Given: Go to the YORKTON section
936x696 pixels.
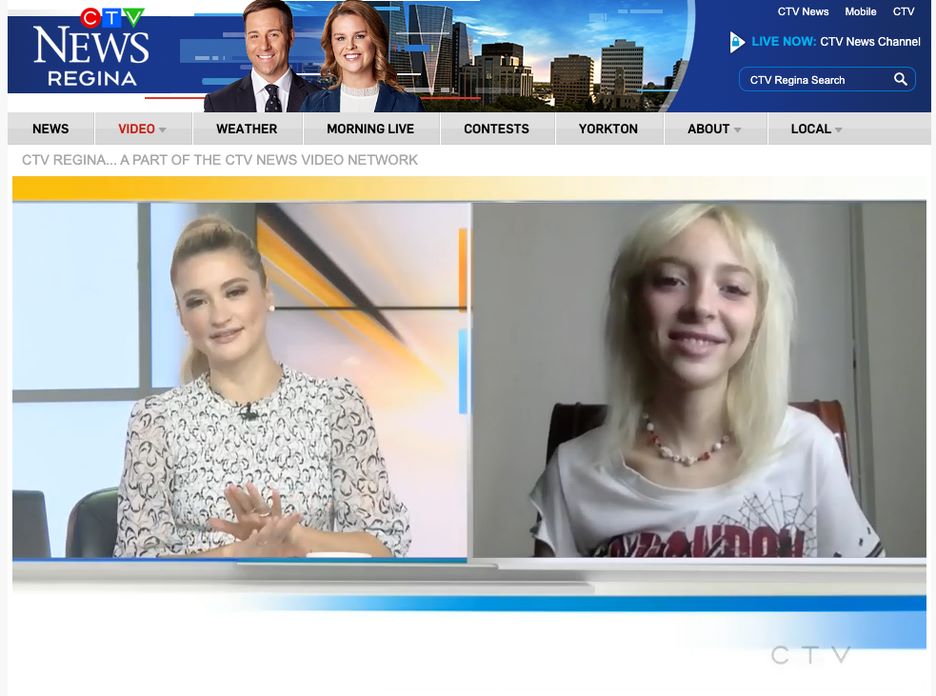Looking at the screenshot, I should [x=609, y=128].
